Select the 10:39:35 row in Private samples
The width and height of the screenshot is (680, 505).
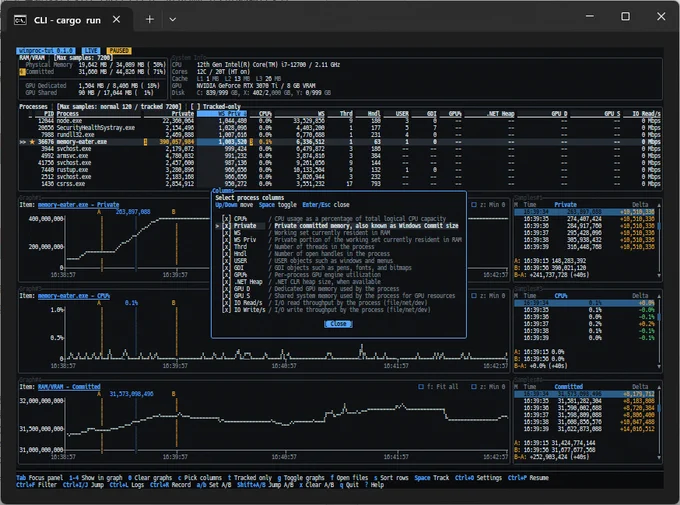tap(585, 219)
